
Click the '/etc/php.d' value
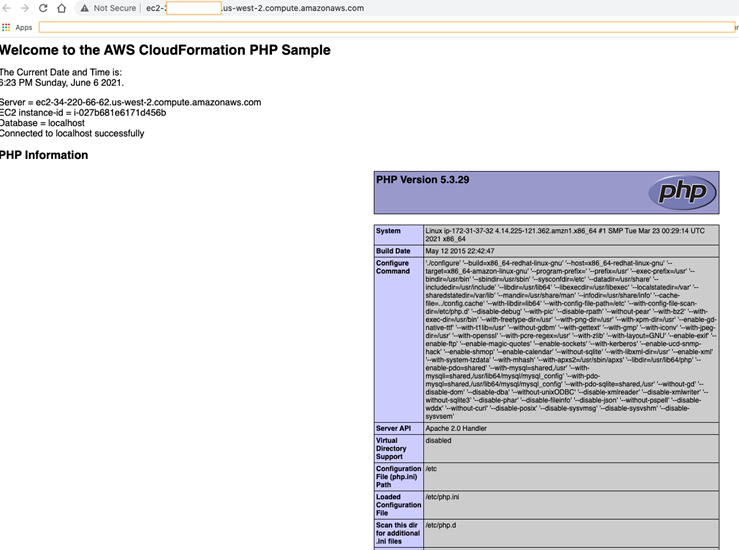pyautogui.click(x=441, y=525)
